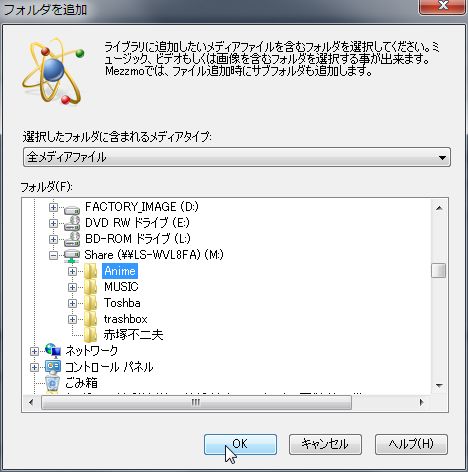Expand the trashbox folder node
The image size is (468, 472).
(72, 319)
